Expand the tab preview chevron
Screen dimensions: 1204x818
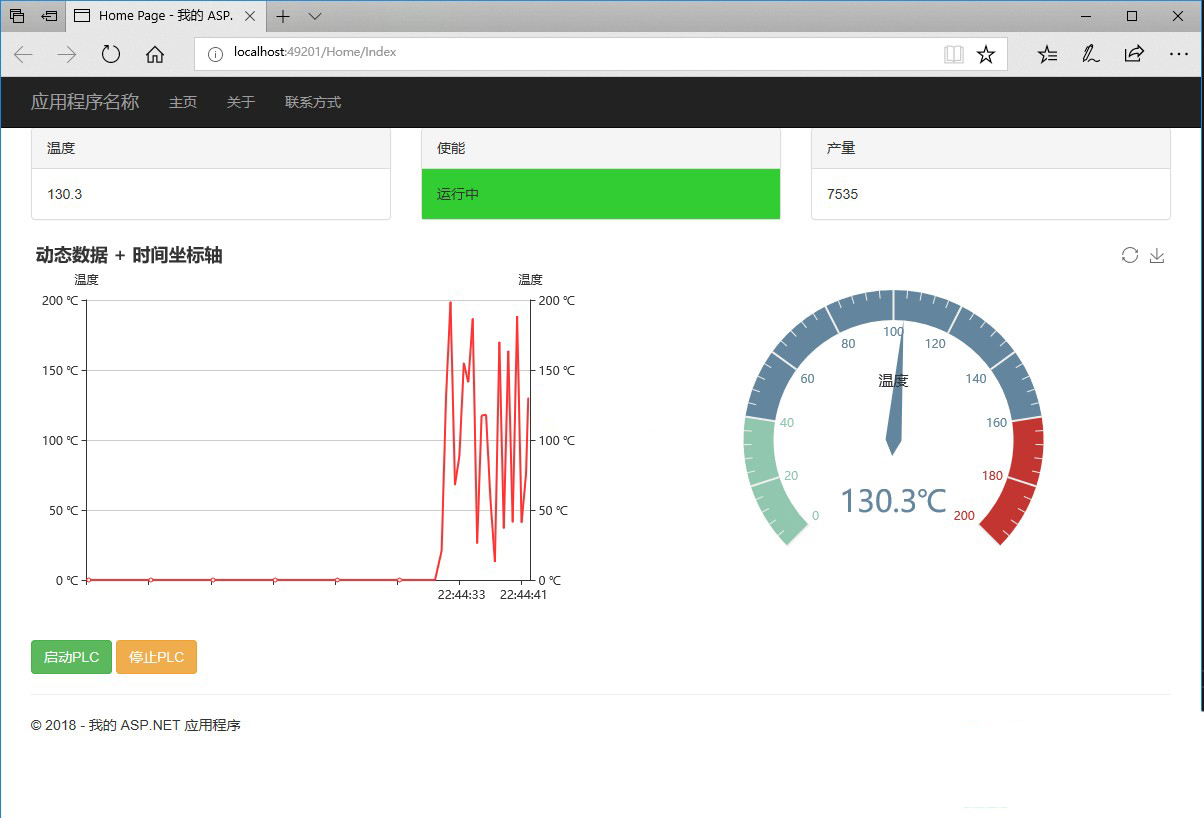[x=315, y=16]
